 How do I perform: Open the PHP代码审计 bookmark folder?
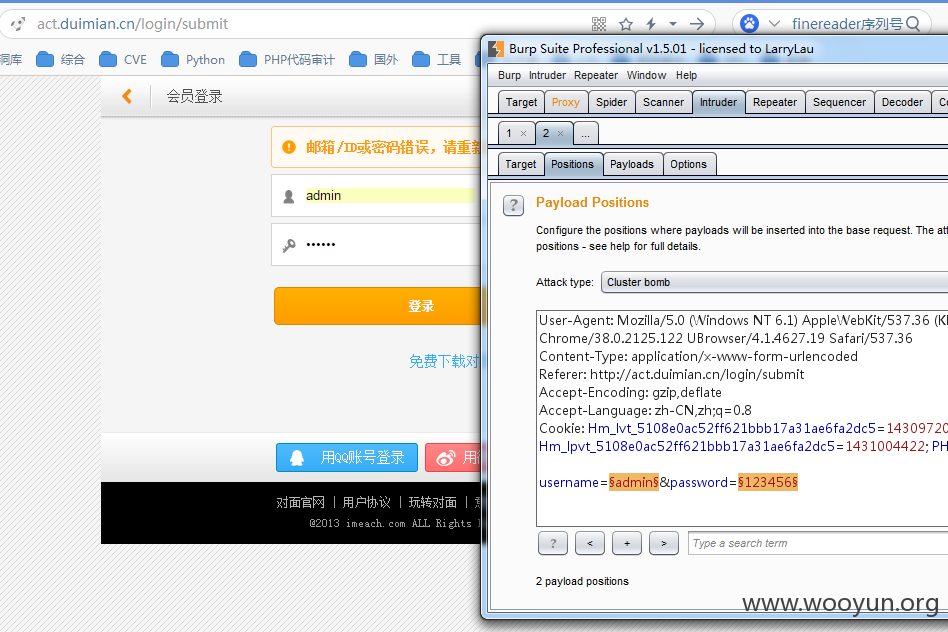click(287, 59)
